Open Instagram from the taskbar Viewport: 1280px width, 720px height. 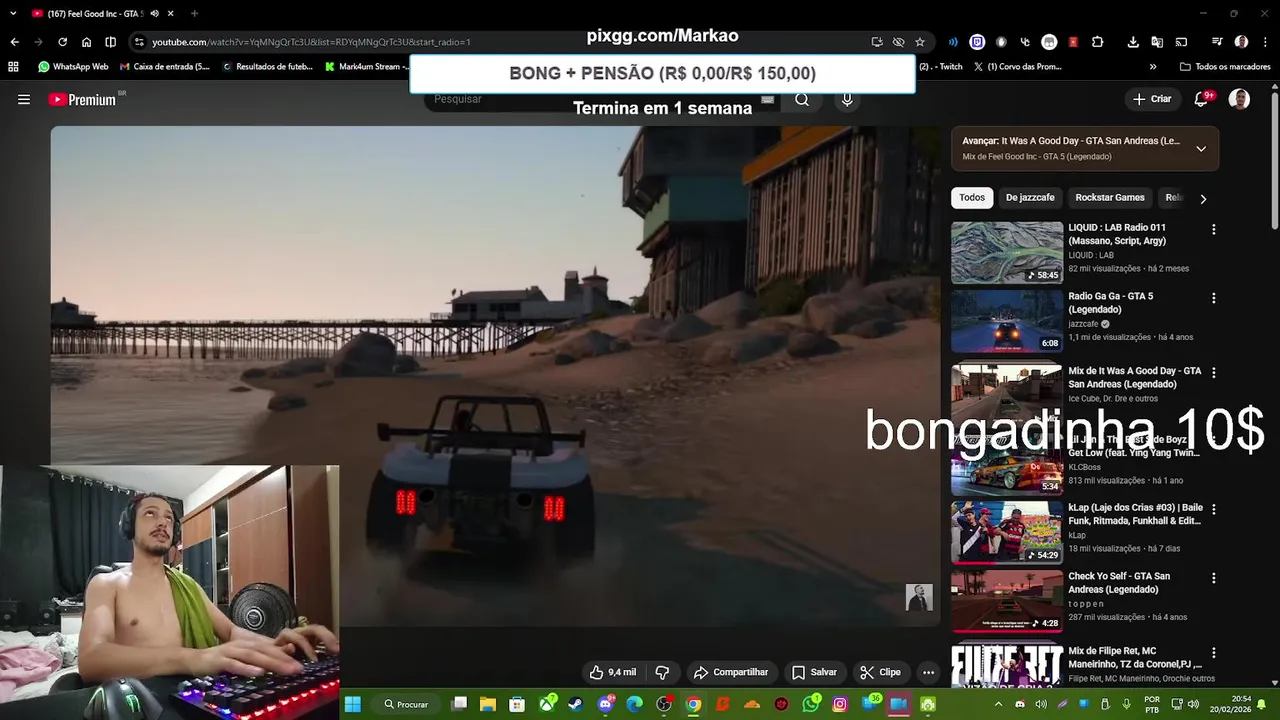coord(840,704)
